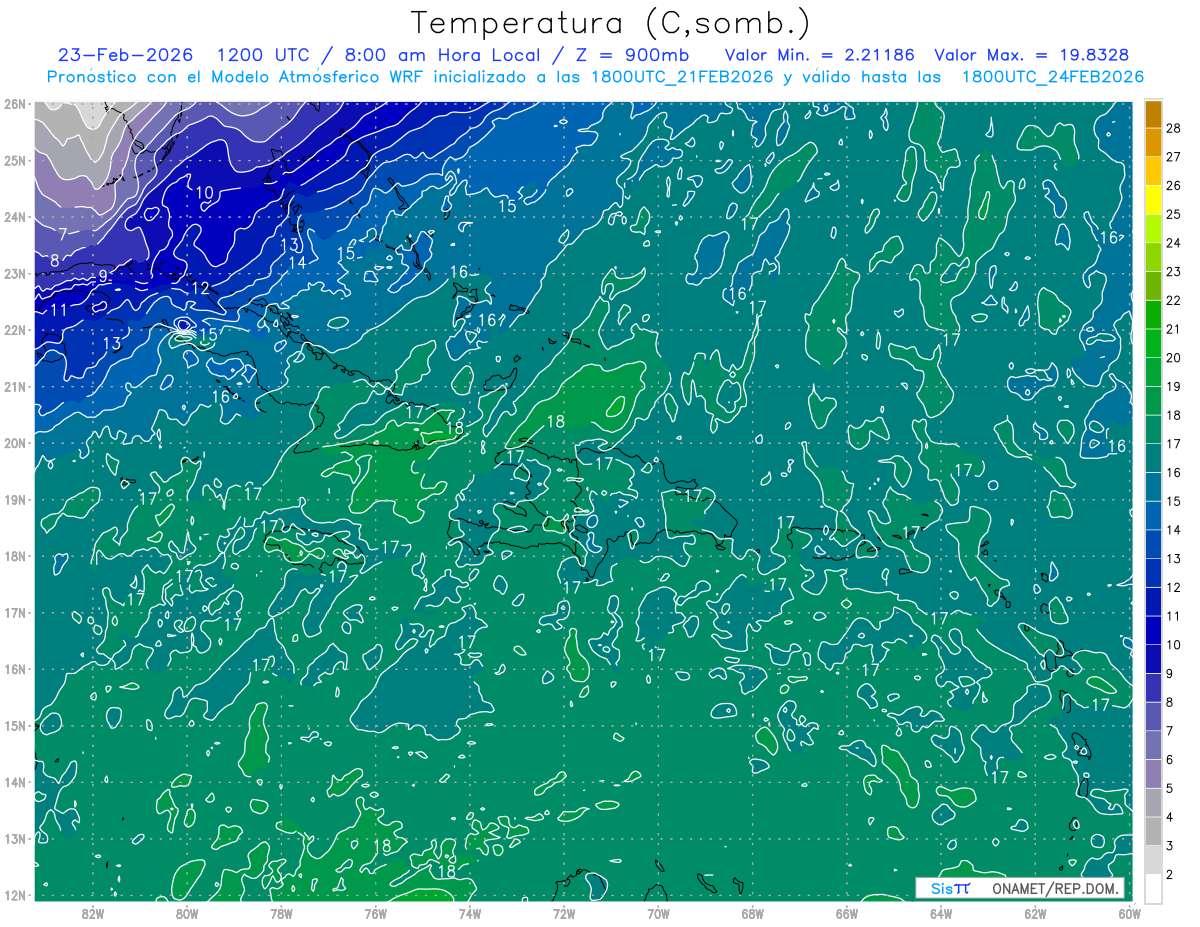Select the yellow color bar segment between 25 and 26
Image resolution: width=1200 pixels, height=927 pixels.
(x=1153, y=200)
